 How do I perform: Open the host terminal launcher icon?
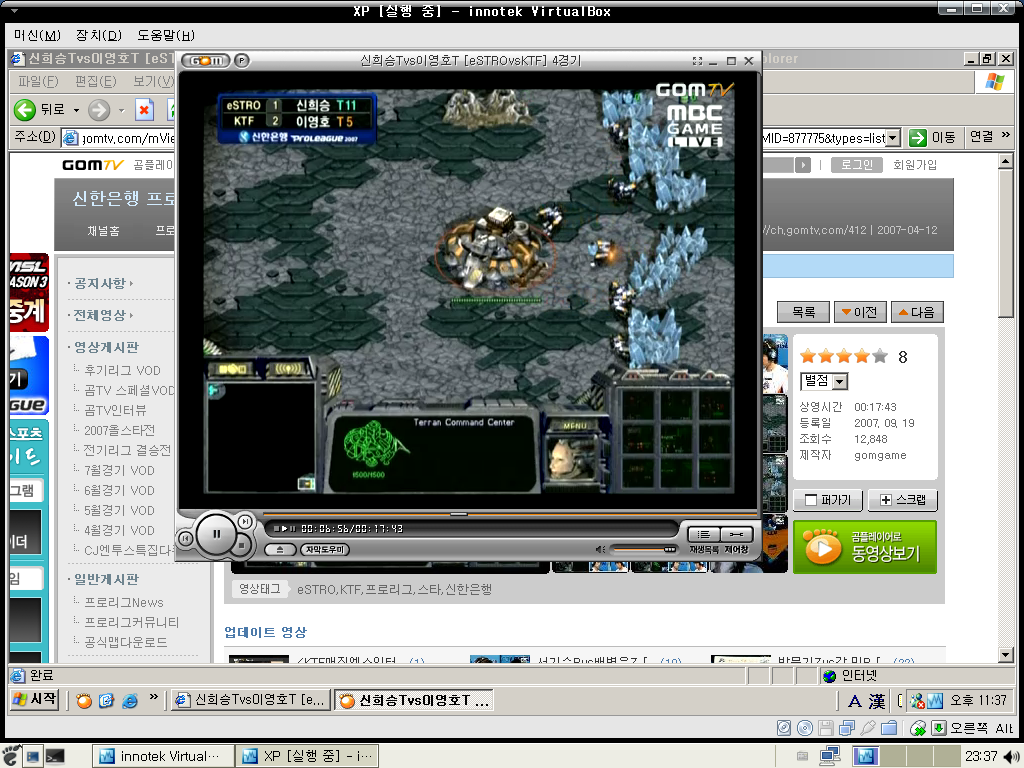55,756
